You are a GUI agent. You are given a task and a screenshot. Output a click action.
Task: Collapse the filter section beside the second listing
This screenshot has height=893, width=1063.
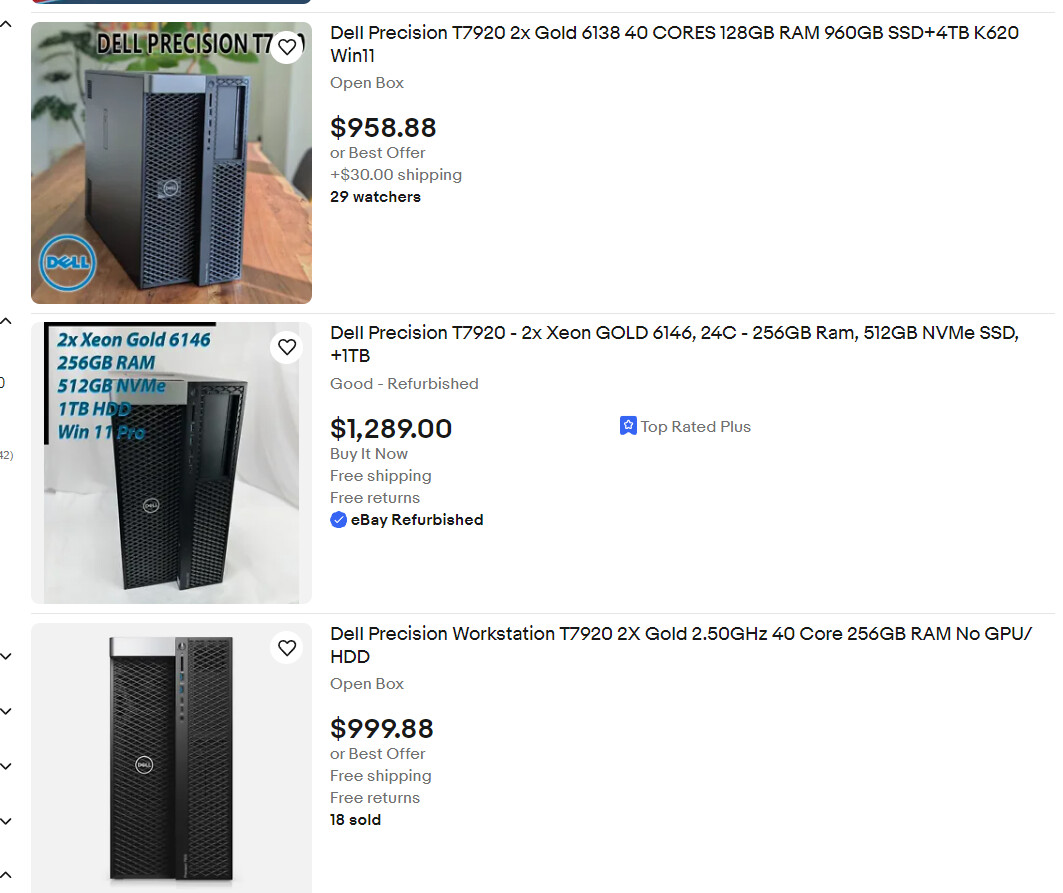click(x=6, y=321)
